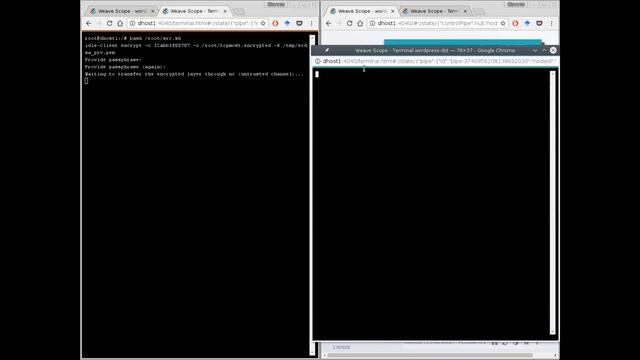The width and height of the screenshot is (640, 360).
Task: Close the first Weave Scope tab in the left window
Action: (x=153, y=11)
